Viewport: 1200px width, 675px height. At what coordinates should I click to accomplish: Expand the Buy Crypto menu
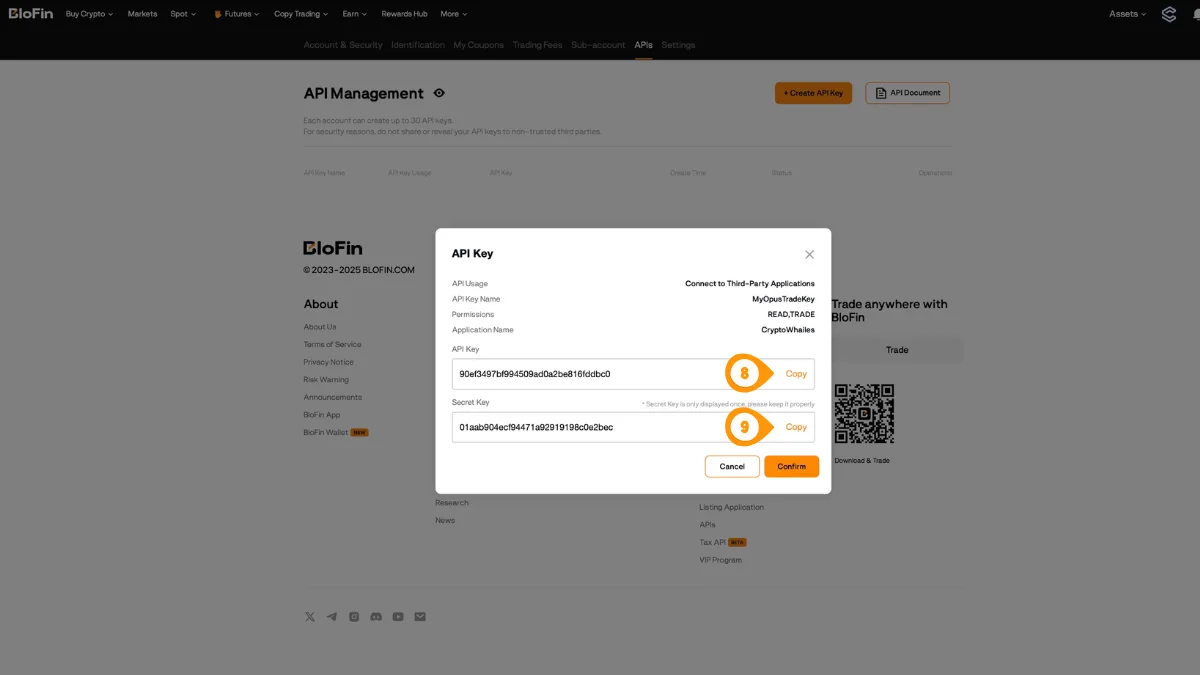tap(89, 14)
